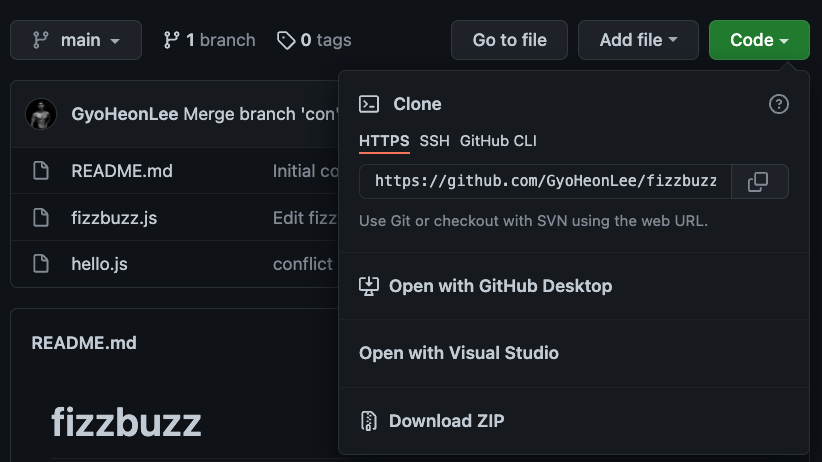Open GyoHeonLee's avatar thumbnail
This screenshot has width=822, height=462.
click(x=41, y=114)
